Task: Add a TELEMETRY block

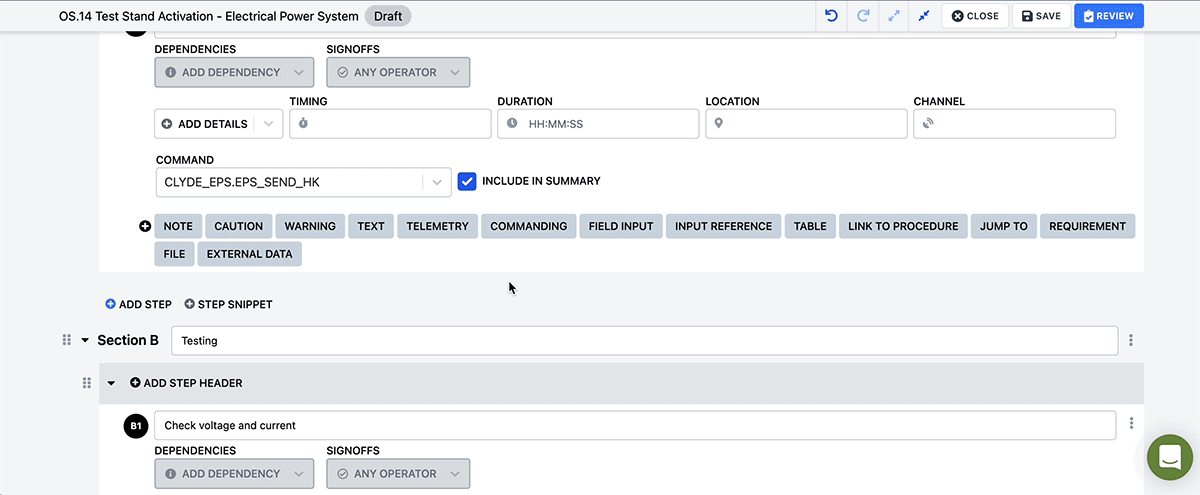Action: 437,226
